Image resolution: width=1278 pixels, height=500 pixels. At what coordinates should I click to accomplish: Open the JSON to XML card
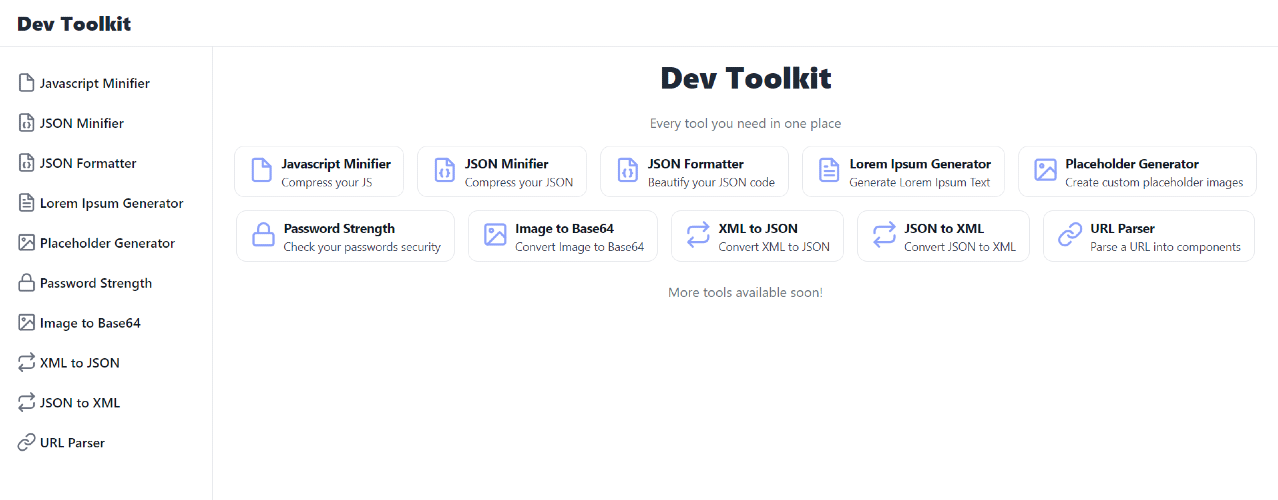click(943, 236)
